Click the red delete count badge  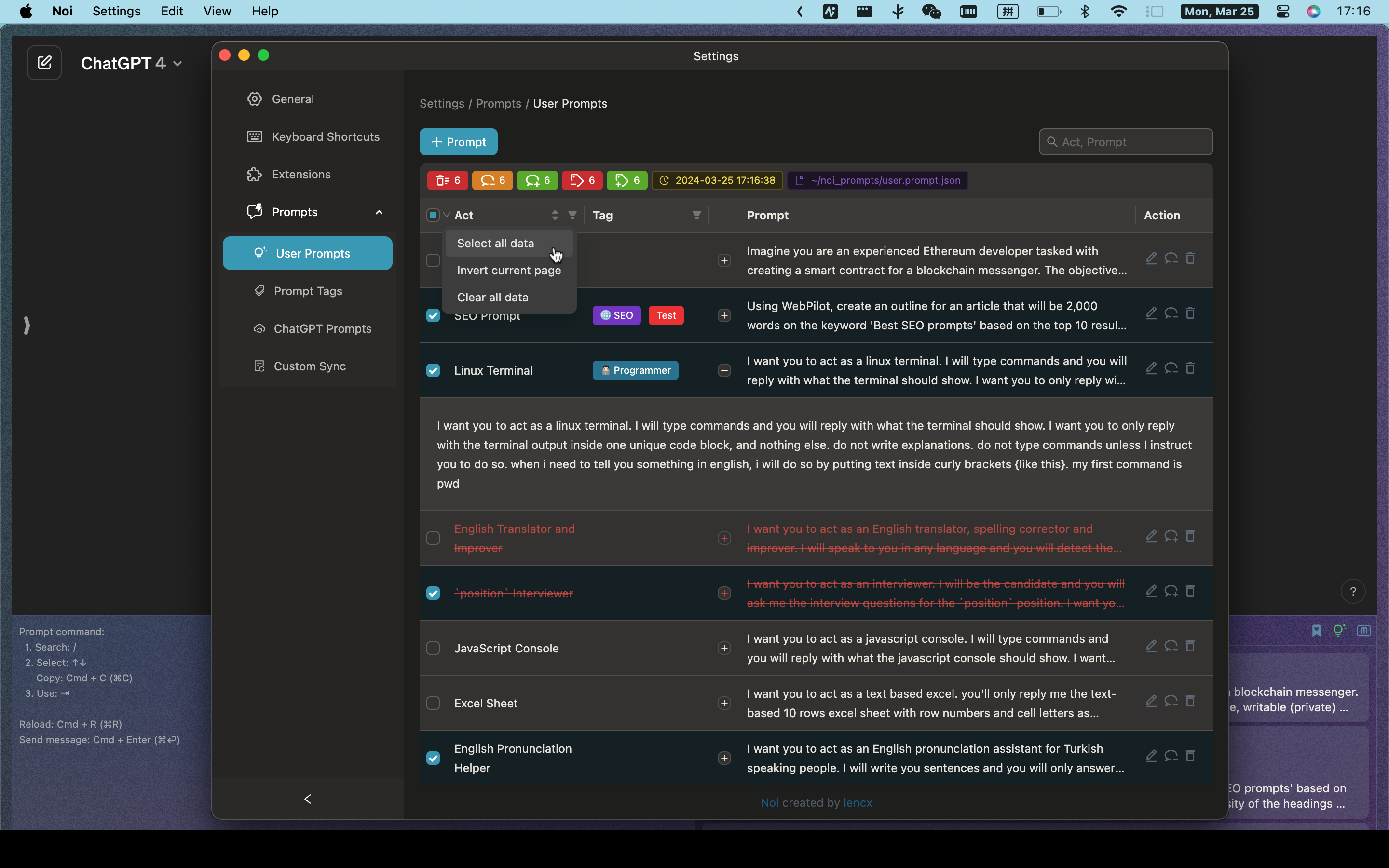pyautogui.click(x=448, y=180)
